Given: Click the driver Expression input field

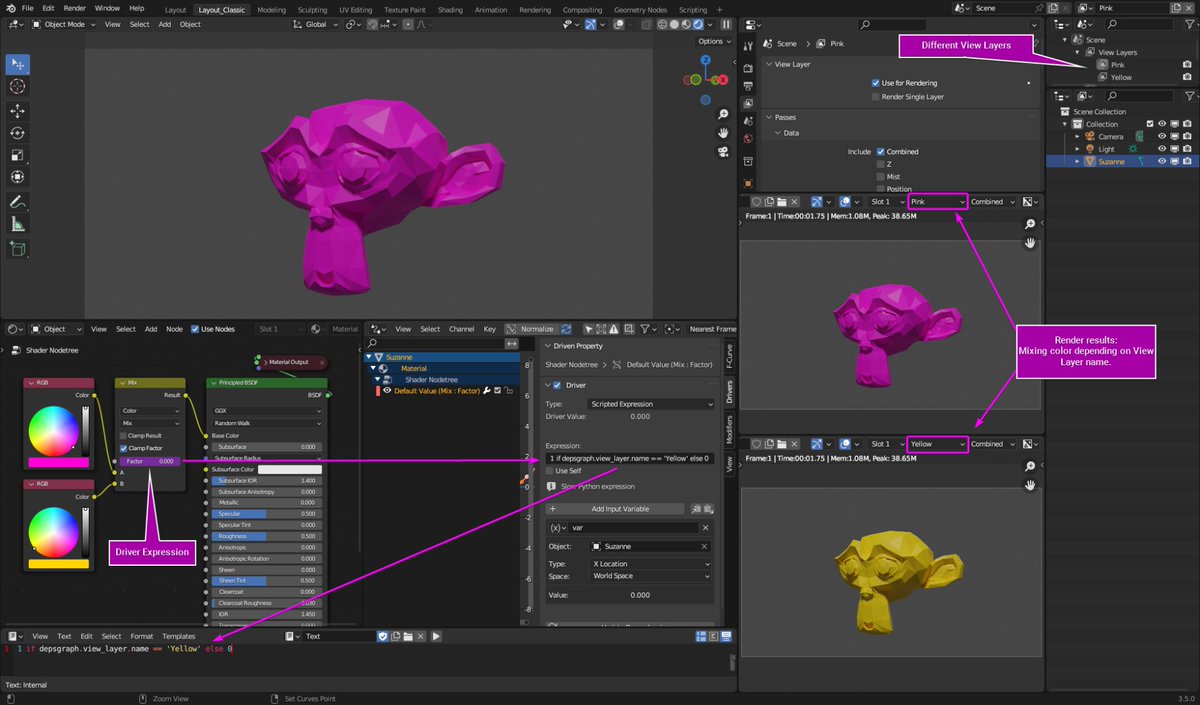Looking at the screenshot, I should coord(630,458).
